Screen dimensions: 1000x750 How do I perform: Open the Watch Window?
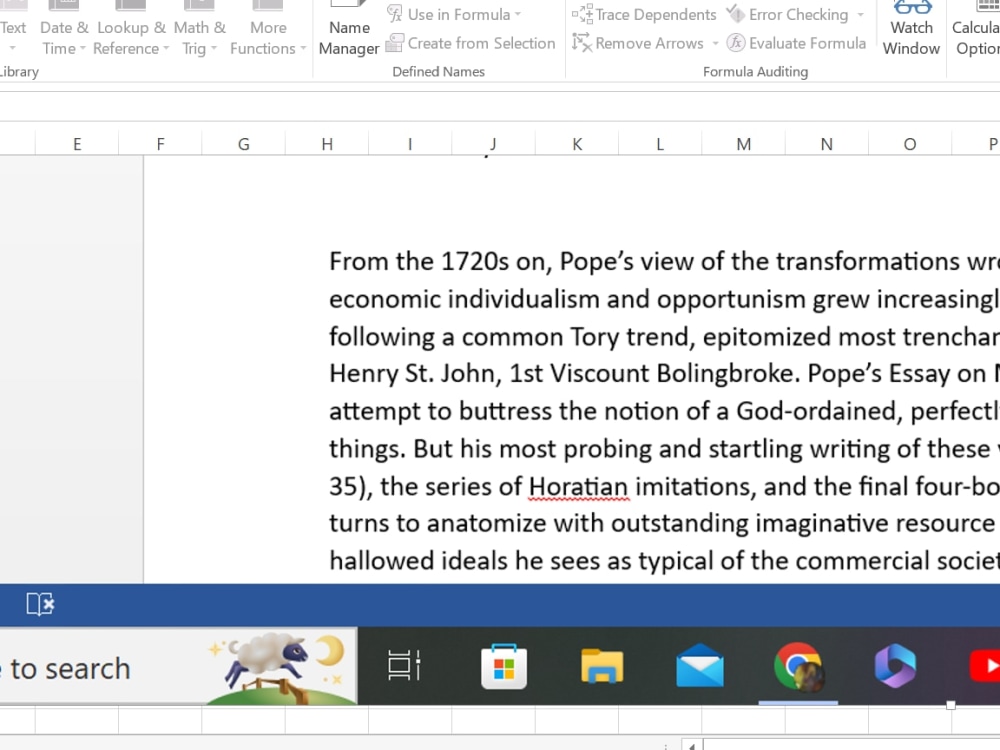click(x=911, y=29)
